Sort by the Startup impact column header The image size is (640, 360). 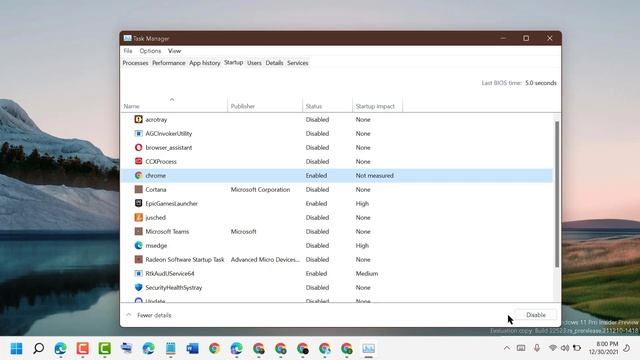coord(377,105)
